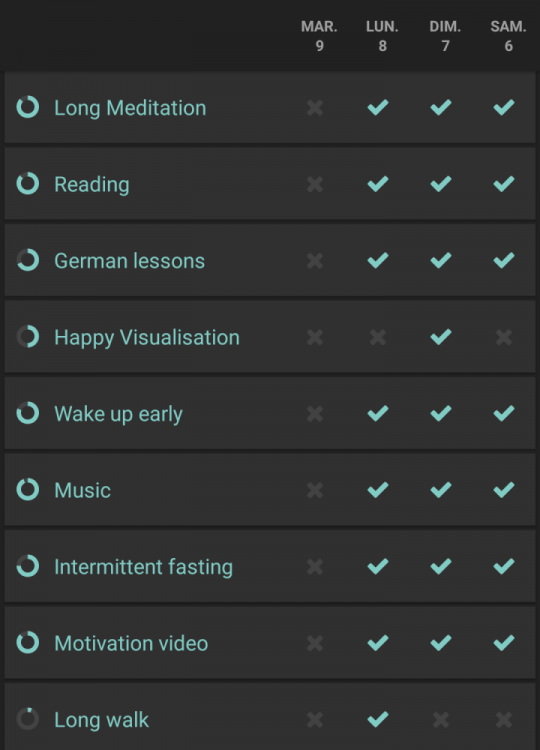This screenshot has height=750, width=540.
Task: Click the Music progress ring icon
Action: pos(28,489)
